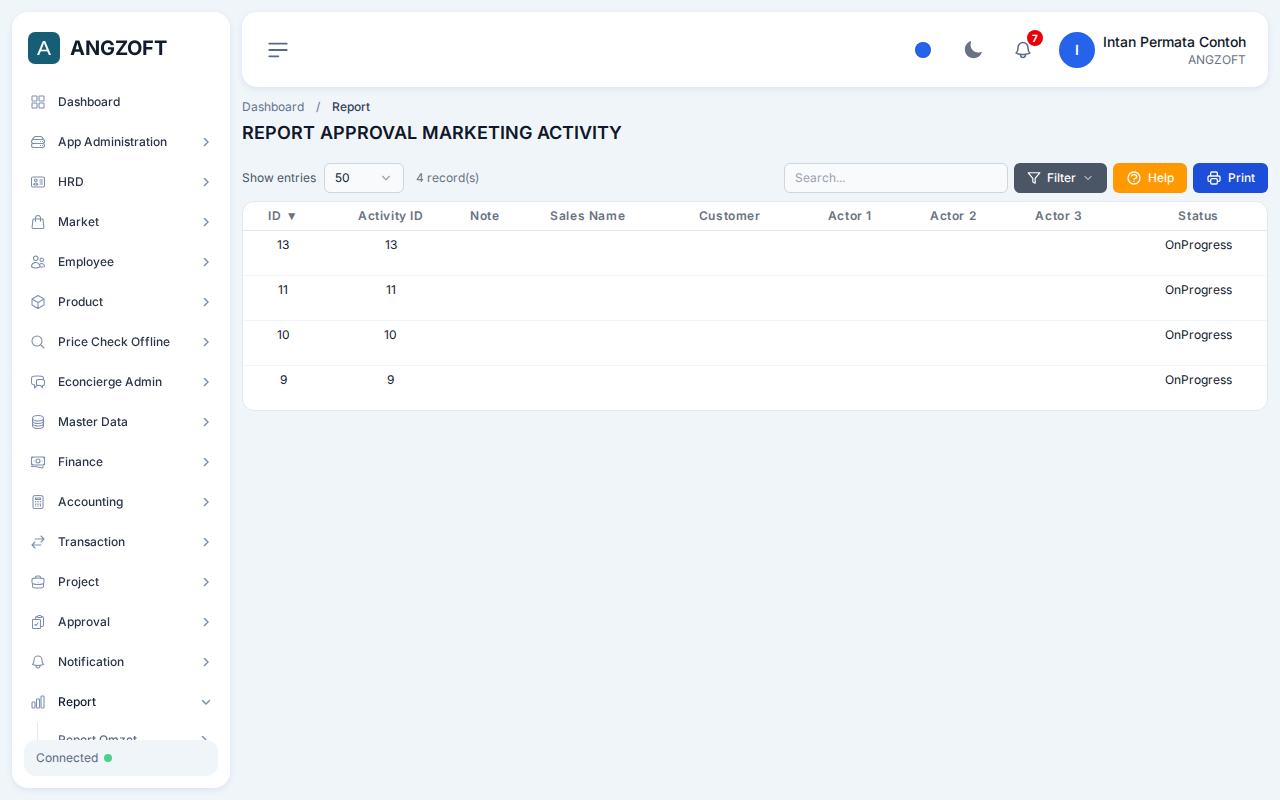The width and height of the screenshot is (1280, 800).
Task: Click the user name Intan Permata Contoh
Action: coord(1174,42)
